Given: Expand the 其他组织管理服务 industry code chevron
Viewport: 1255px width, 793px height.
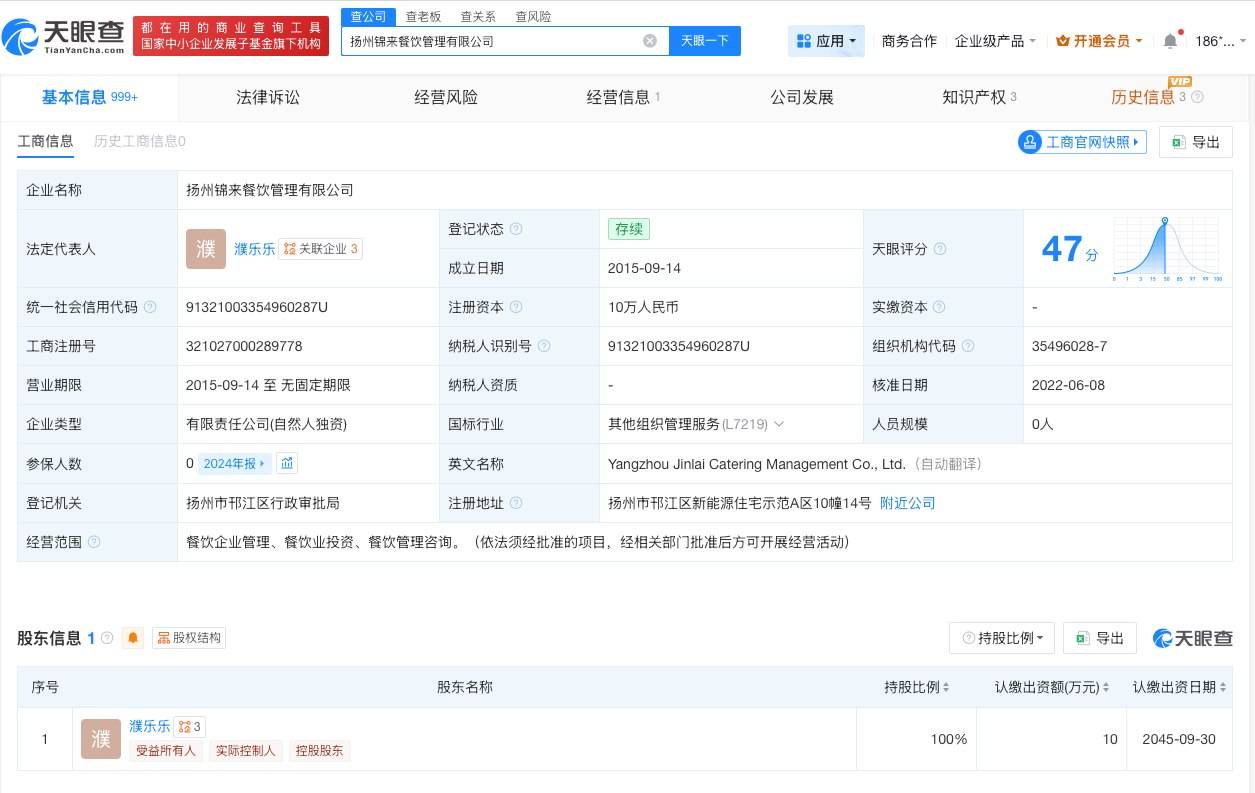Looking at the screenshot, I should [779, 423].
